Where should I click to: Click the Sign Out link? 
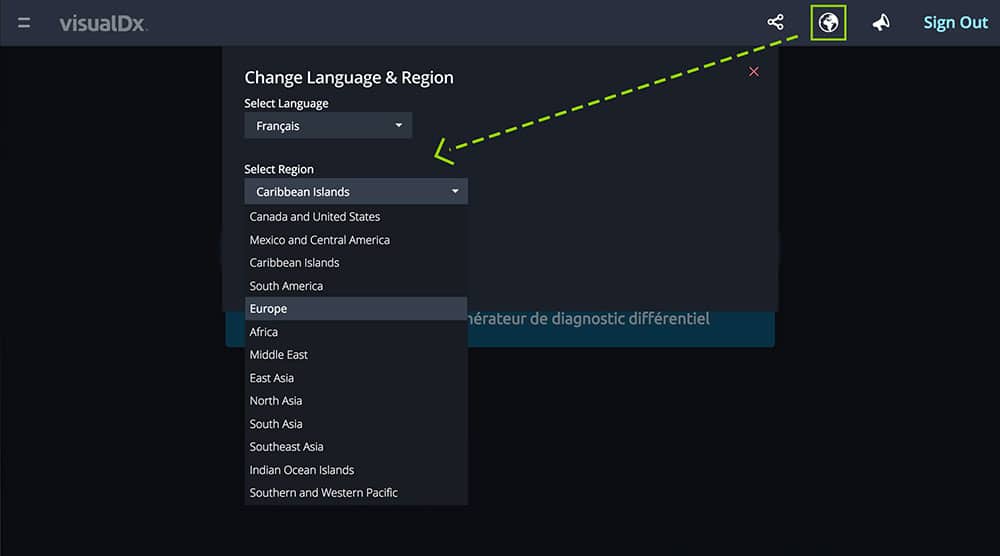tap(955, 22)
